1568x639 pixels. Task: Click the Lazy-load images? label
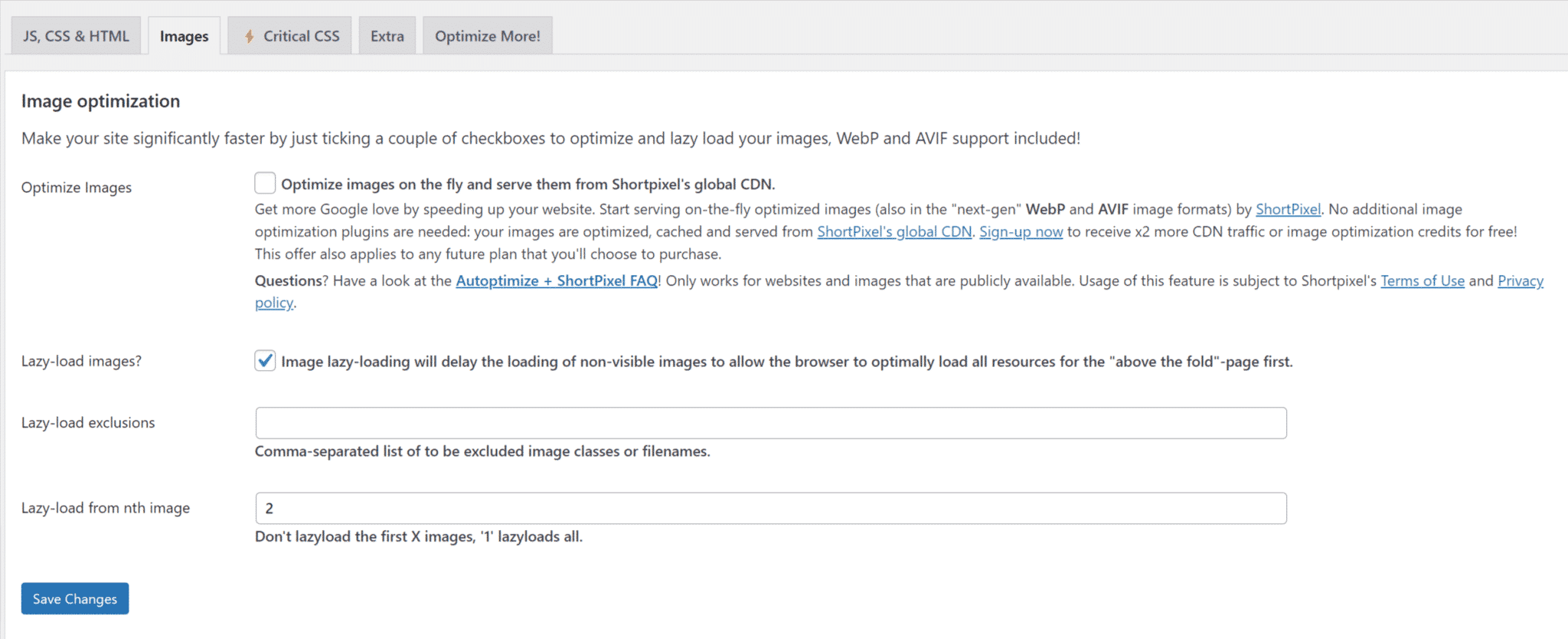(x=81, y=361)
